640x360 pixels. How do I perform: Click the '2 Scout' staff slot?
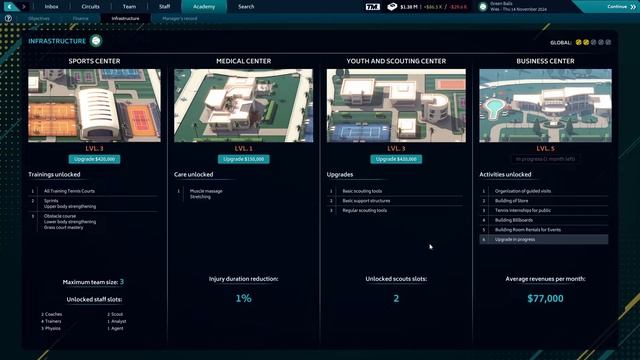(x=115, y=314)
